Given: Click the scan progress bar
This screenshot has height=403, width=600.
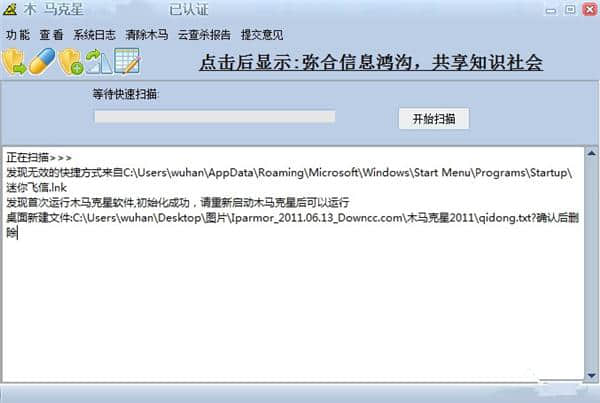Looking at the screenshot, I should (215, 117).
